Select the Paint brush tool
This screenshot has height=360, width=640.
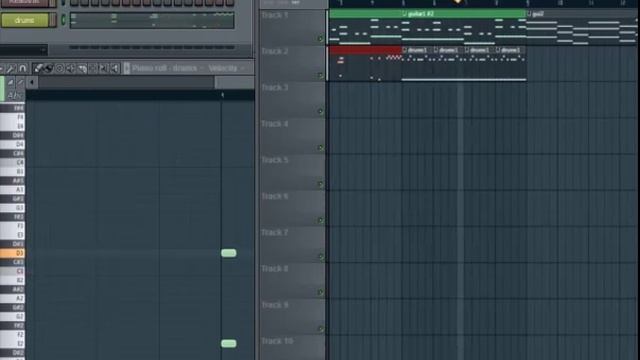click(x=48, y=68)
